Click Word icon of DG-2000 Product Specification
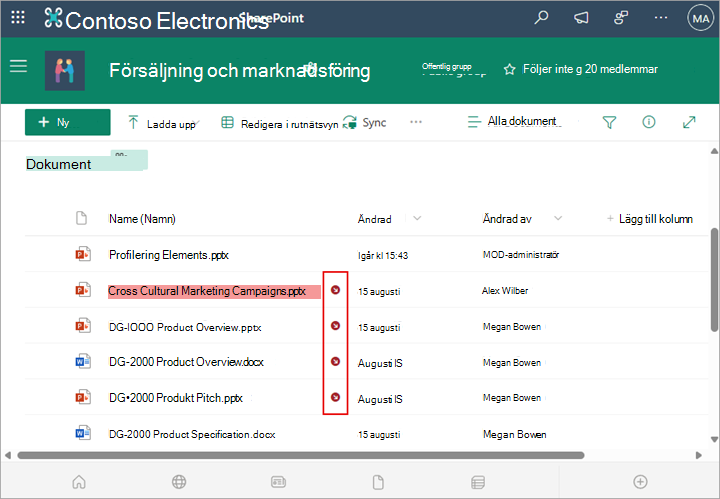This screenshot has height=499, width=720. (x=83, y=433)
